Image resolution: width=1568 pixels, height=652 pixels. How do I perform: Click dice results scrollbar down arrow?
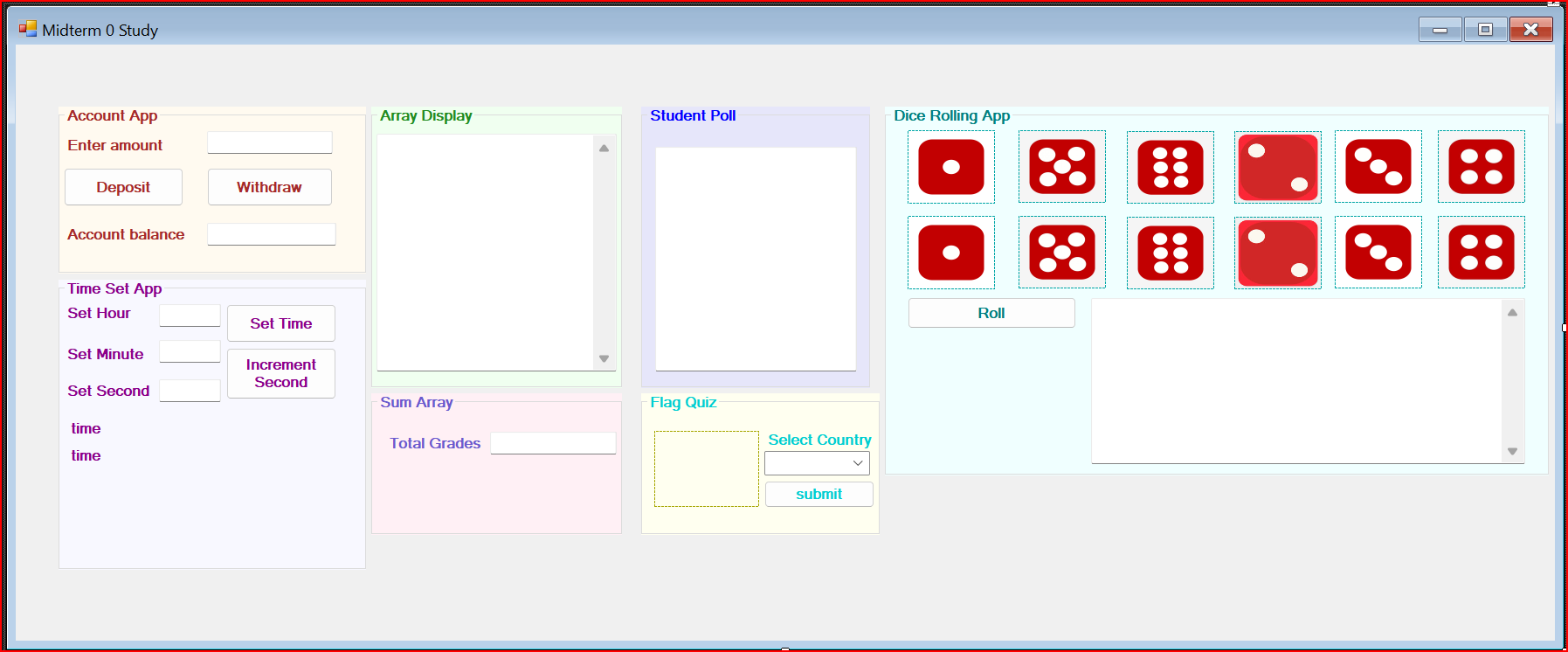pyautogui.click(x=1512, y=452)
